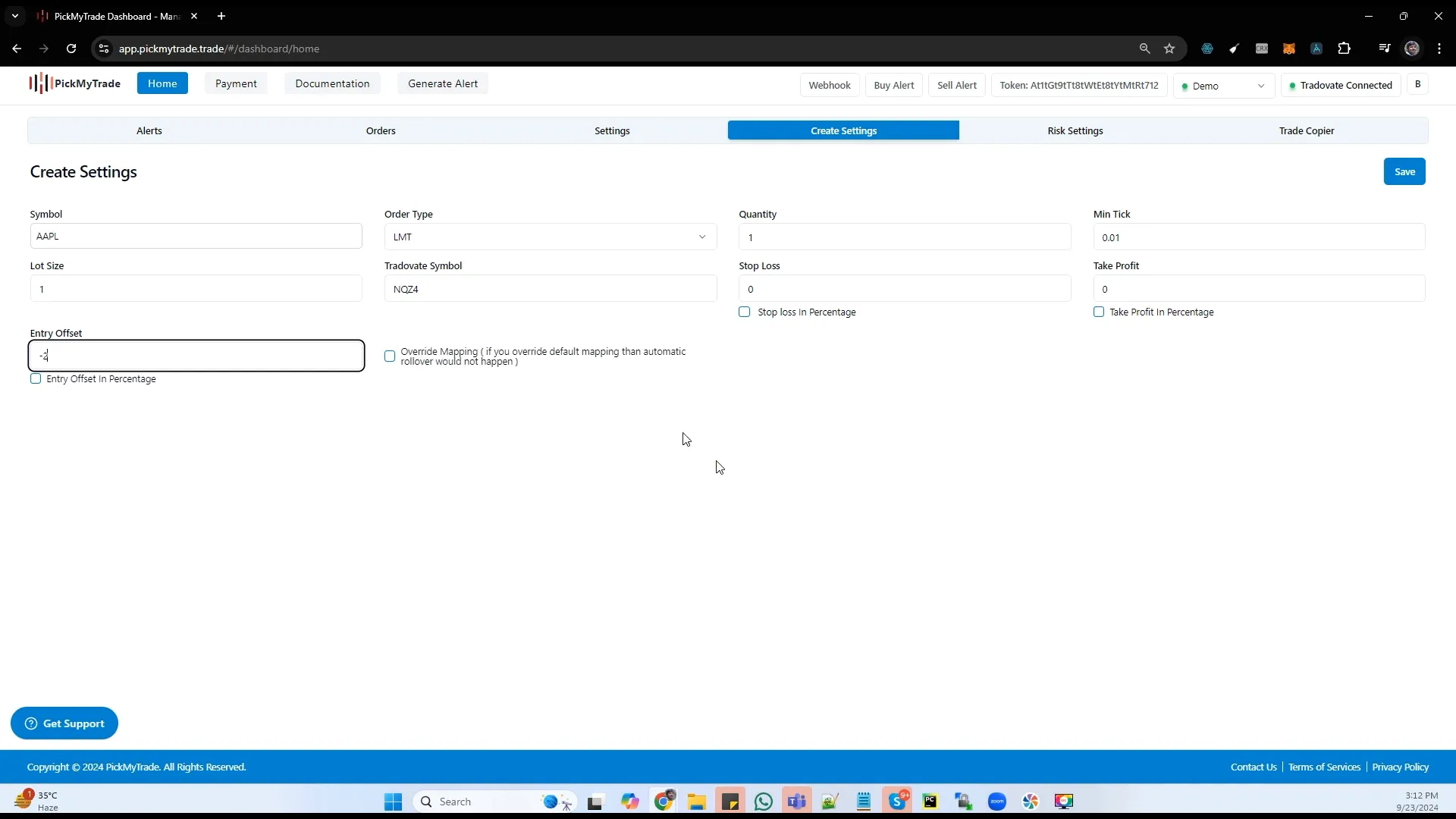The width and height of the screenshot is (1456, 819).
Task: Click the Webhook icon in top bar
Action: [829, 84]
